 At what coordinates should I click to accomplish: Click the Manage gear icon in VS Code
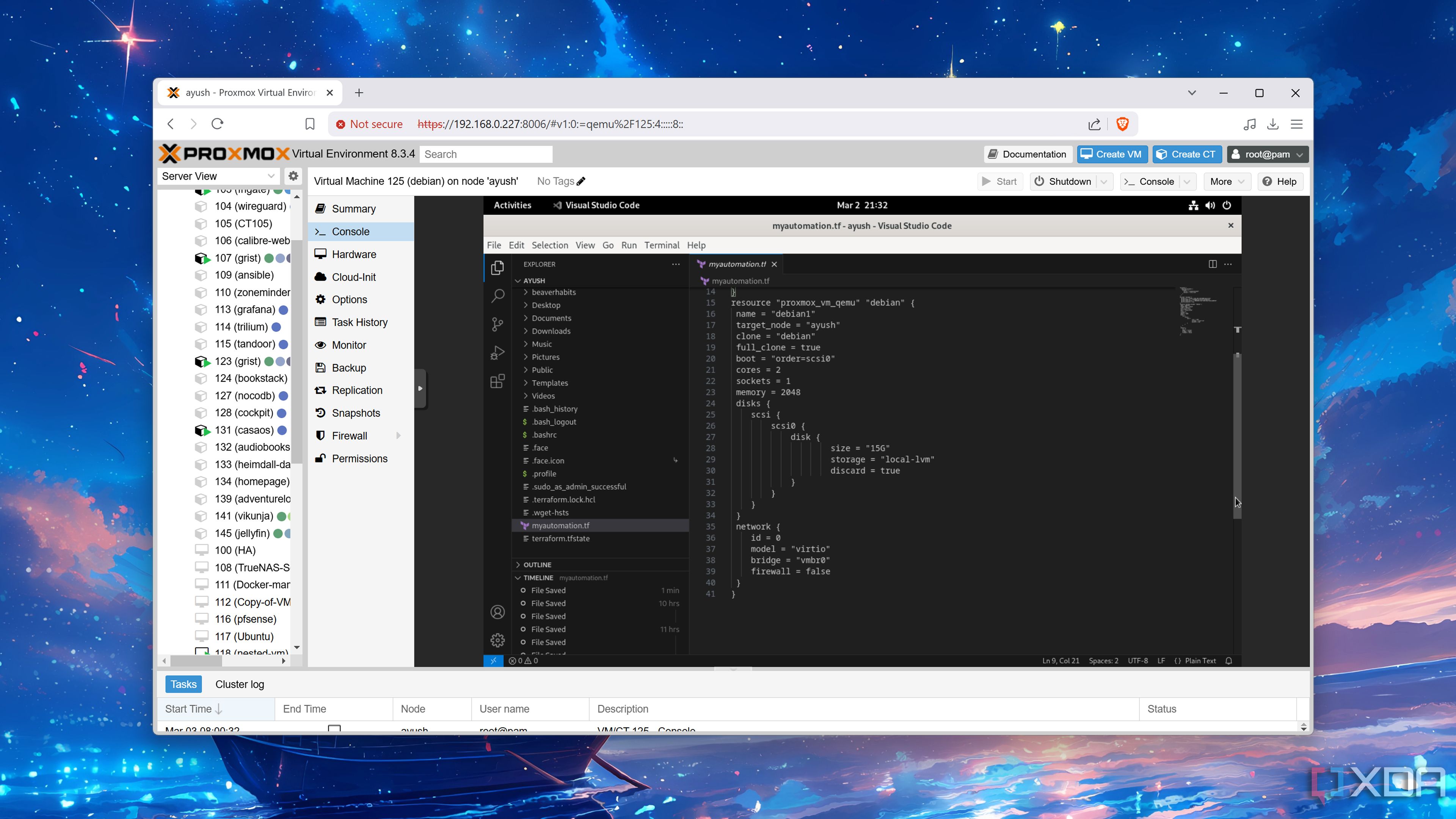[x=497, y=639]
